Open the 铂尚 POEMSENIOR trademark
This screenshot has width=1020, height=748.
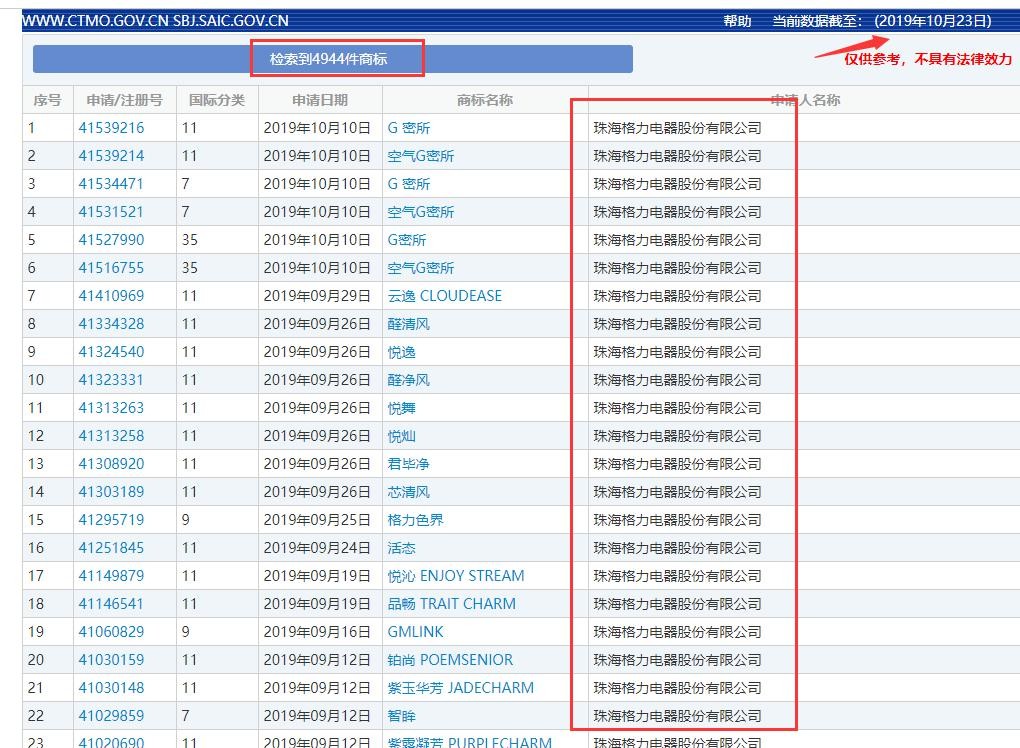(x=450, y=660)
